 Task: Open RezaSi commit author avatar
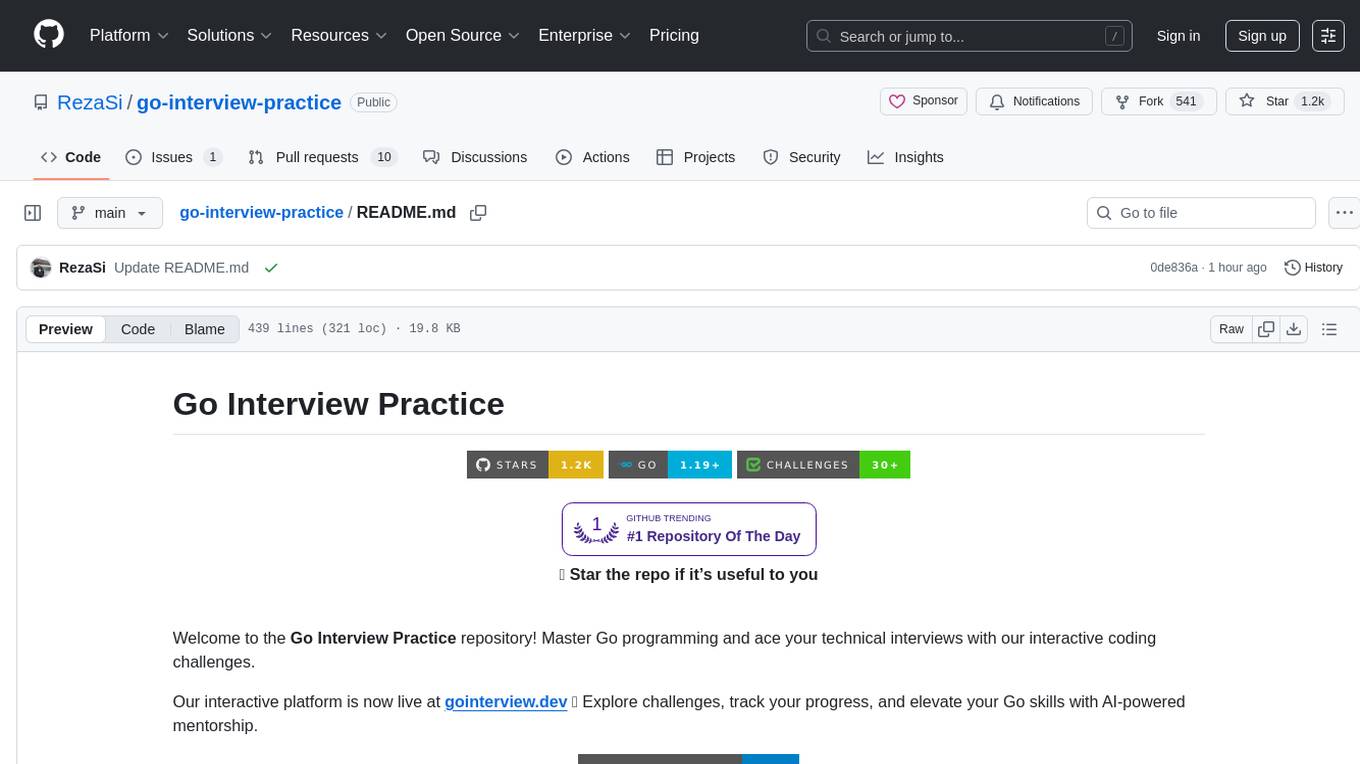(41, 268)
